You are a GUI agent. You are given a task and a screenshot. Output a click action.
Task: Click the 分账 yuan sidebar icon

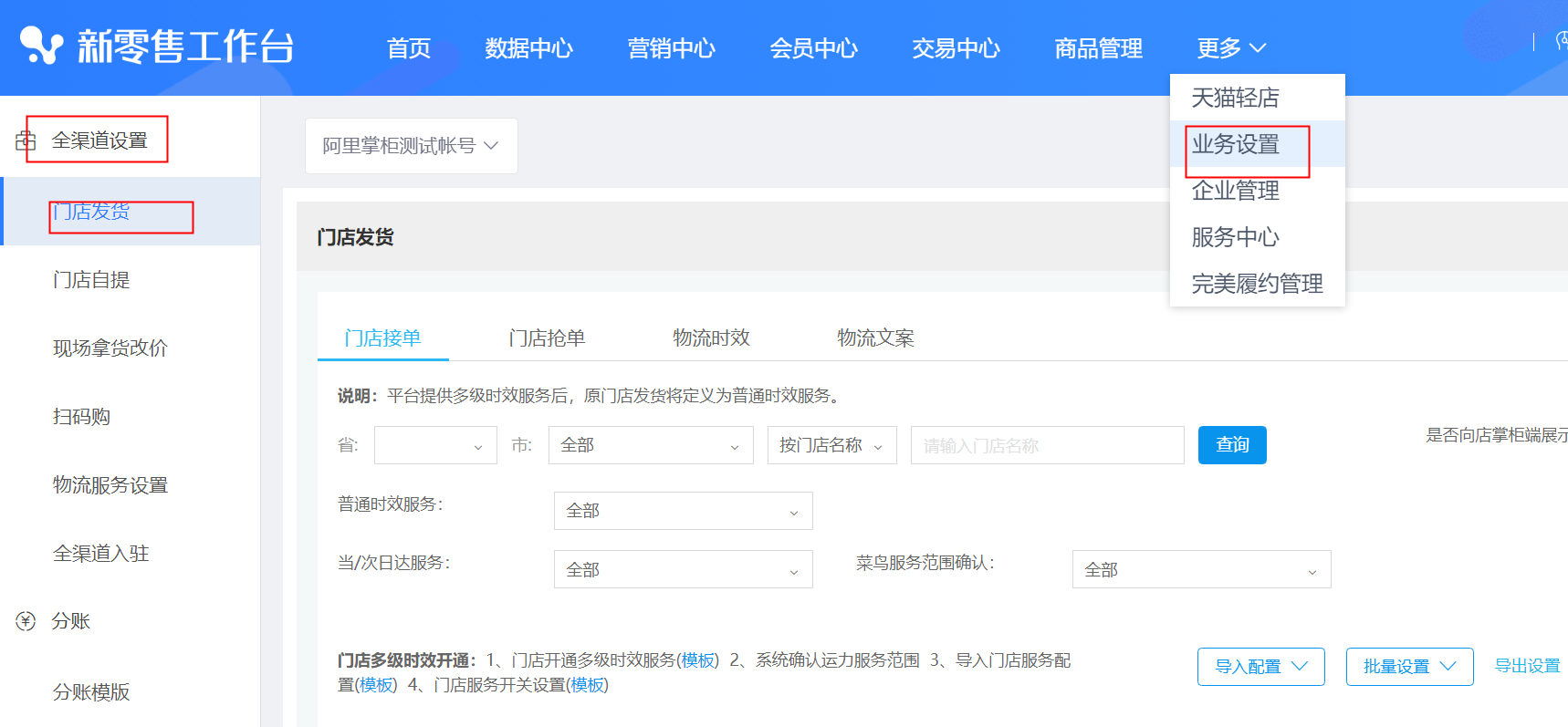click(26, 621)
